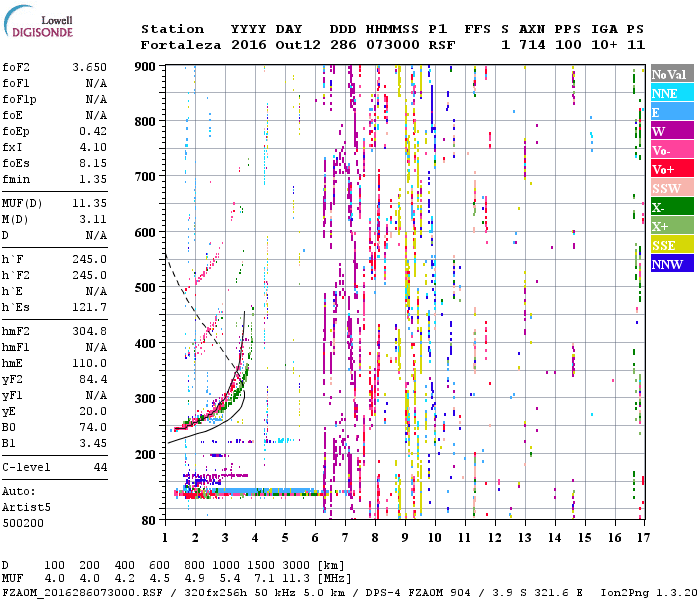The image size is (700, 600).
Task: Select the purple W legend swatch
Action: [x=672, y=131]
